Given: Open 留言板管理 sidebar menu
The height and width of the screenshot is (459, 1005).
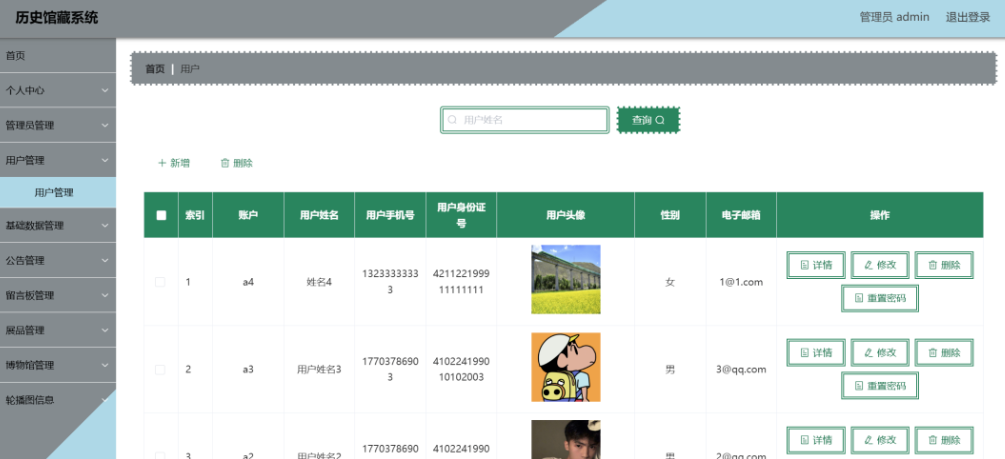Looking at the screenshot, I should [58, 296].
